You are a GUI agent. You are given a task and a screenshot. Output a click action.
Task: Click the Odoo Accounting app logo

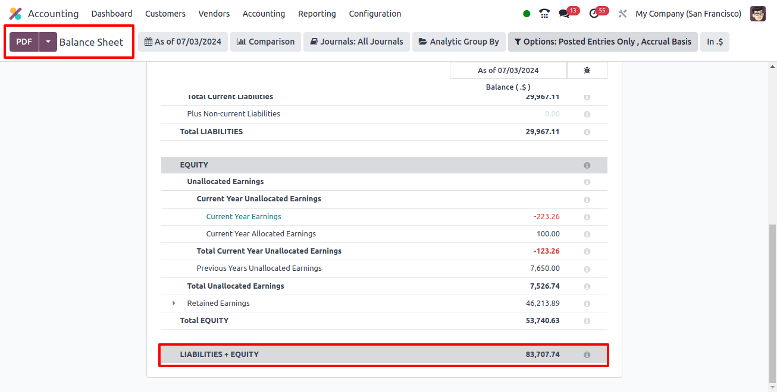pos(15,14)
